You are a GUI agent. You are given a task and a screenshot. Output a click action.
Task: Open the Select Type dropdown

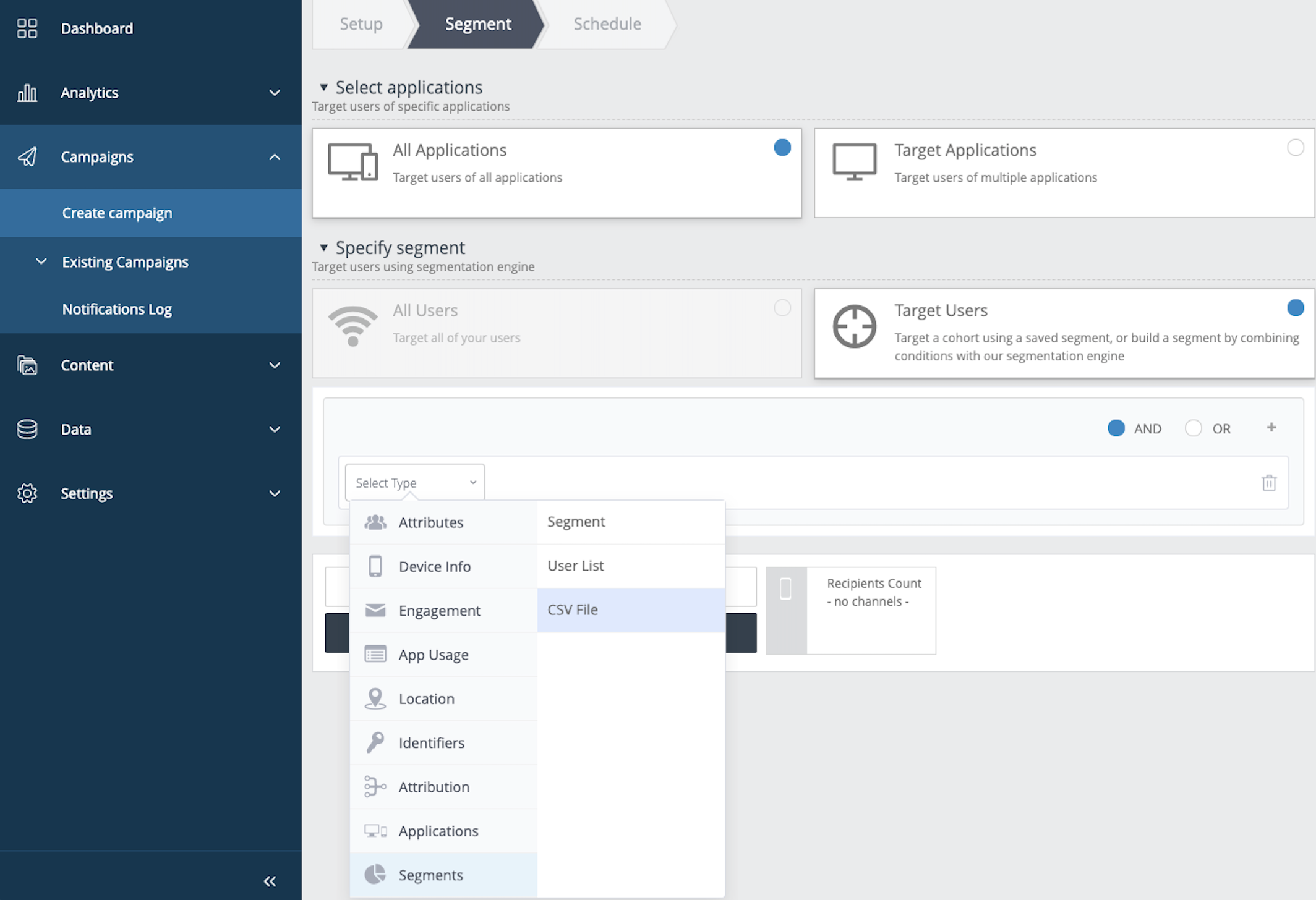(x=414, y=483)
